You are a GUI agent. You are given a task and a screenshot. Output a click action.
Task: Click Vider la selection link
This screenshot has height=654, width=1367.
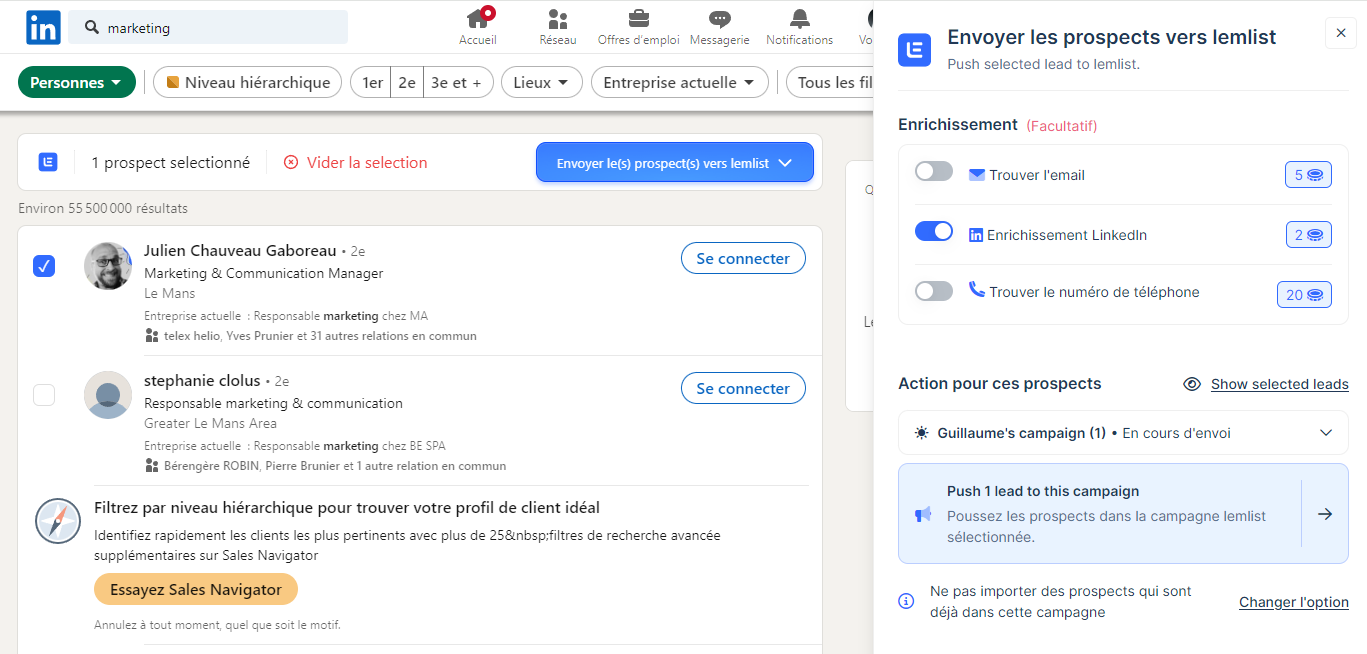[x=367, y=162]
